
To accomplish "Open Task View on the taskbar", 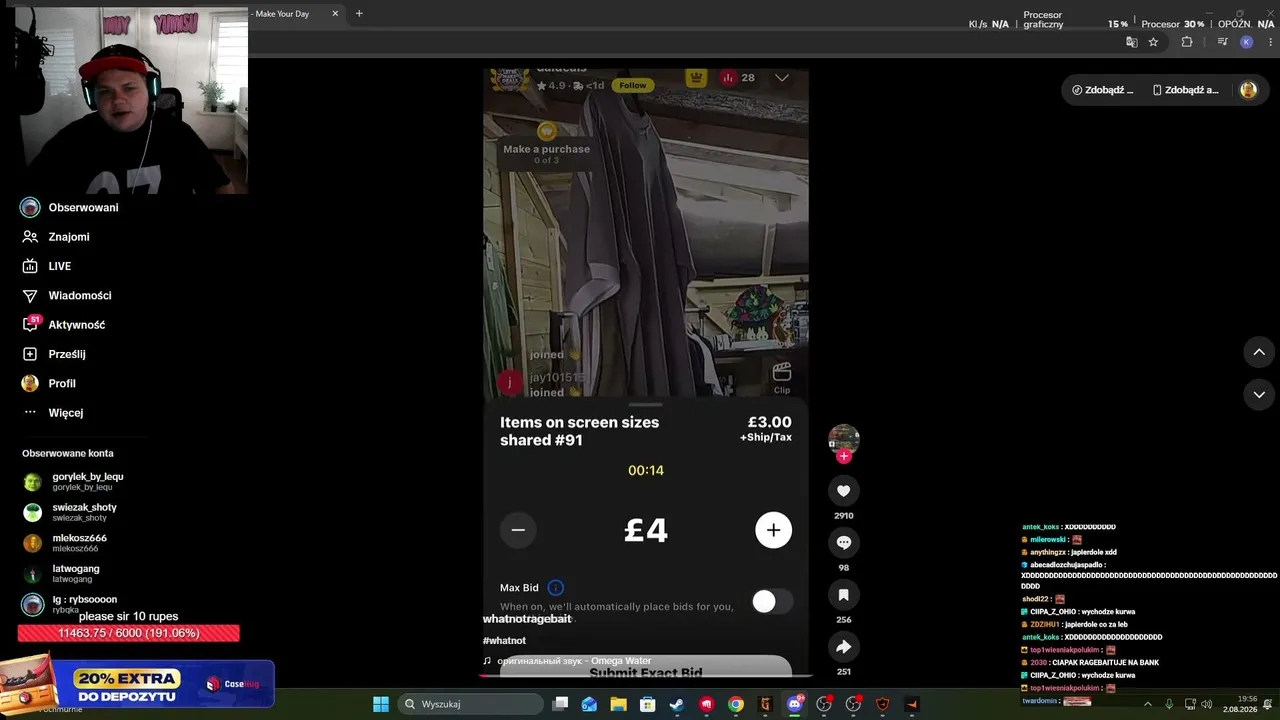I will [x=560, y=704].
